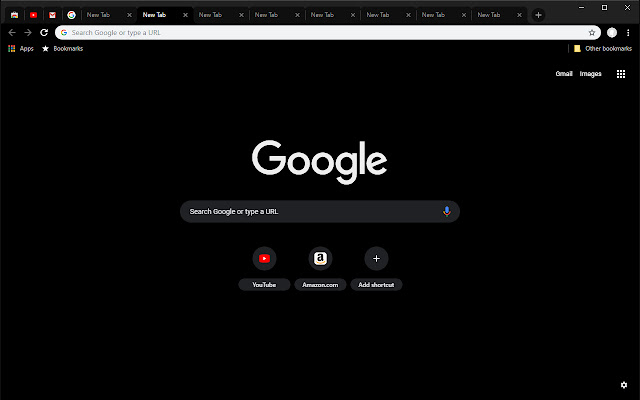Open the Gmail link
Viewport: 640px width, 400px height.
564,74
